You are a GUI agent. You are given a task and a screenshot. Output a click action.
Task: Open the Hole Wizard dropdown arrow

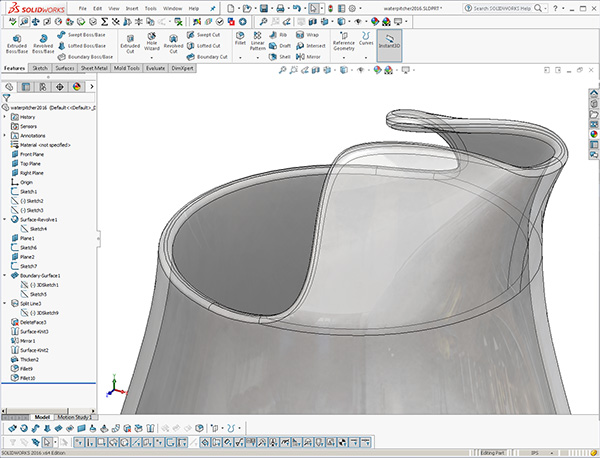[152, 58]
